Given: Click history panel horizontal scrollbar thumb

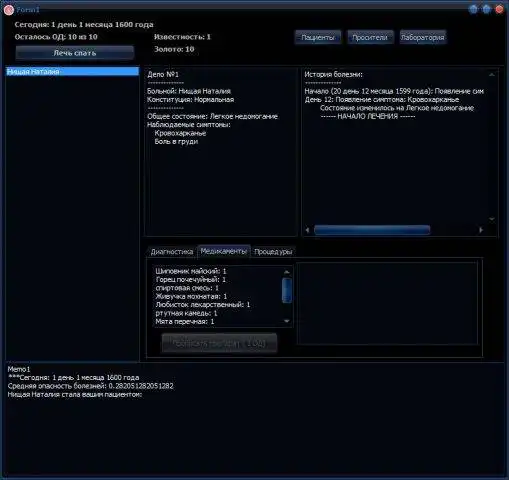Looking at the screenshot, I should coord(372,230).
